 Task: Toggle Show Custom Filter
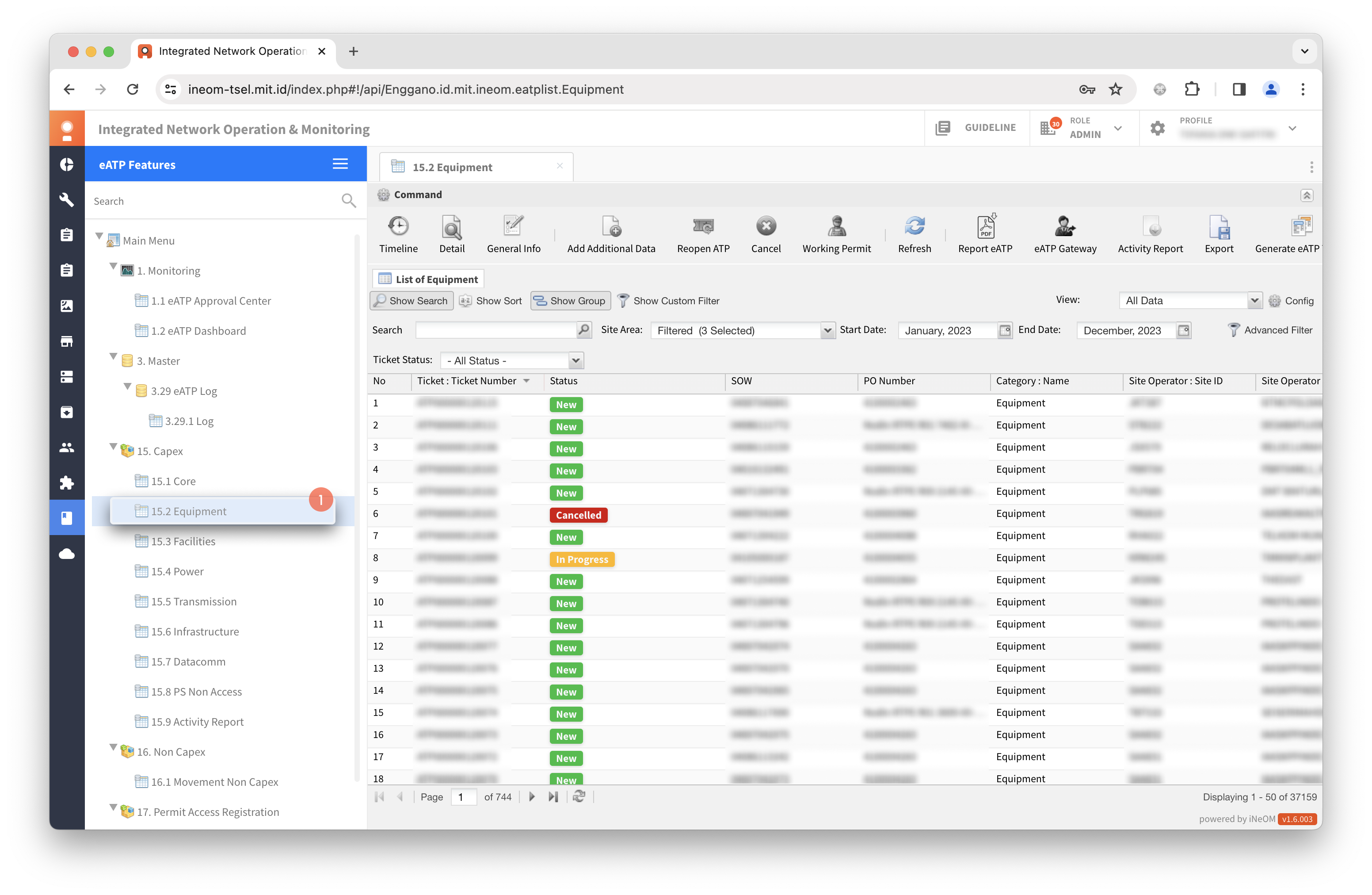pos(668,300)
